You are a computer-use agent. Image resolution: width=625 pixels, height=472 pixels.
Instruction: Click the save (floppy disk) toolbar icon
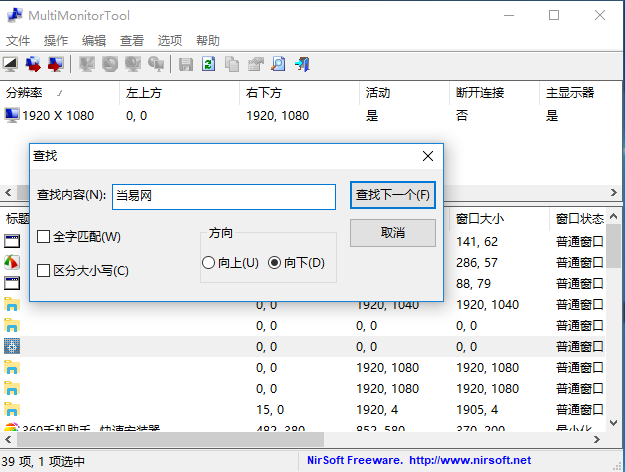point(186,64)
